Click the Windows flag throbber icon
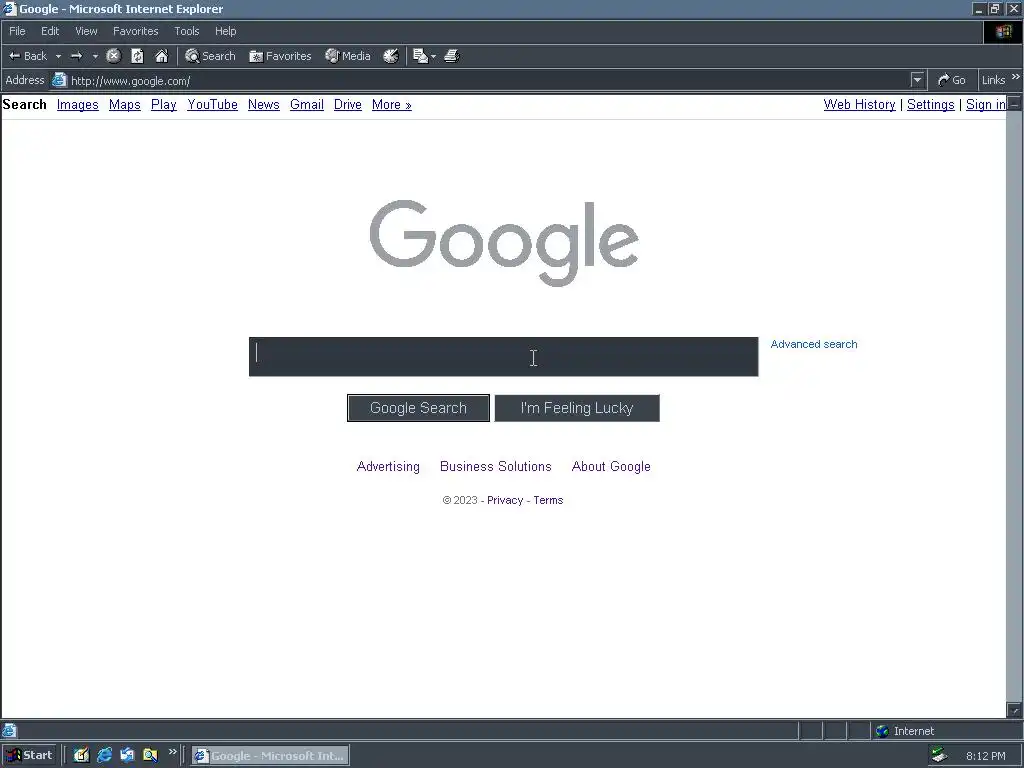The width and height of the screenshot is (1024, 768). [x=1004, y=31]
